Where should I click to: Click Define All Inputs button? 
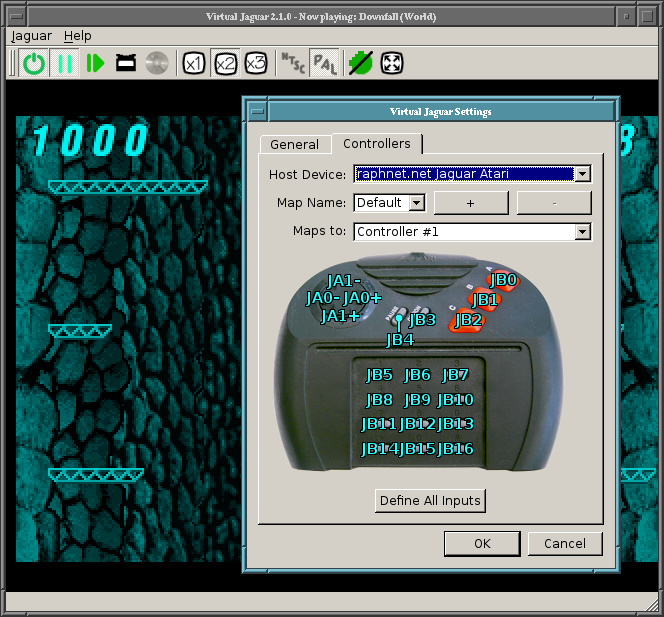click(430, 501)
